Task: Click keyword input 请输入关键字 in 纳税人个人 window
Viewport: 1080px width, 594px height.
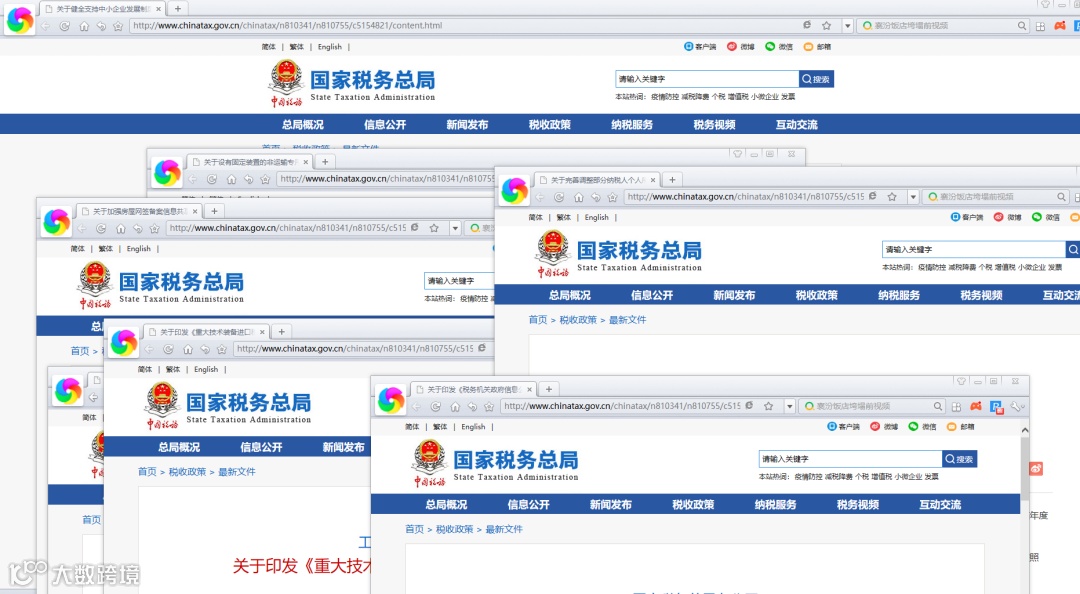Action: (973, 249)
